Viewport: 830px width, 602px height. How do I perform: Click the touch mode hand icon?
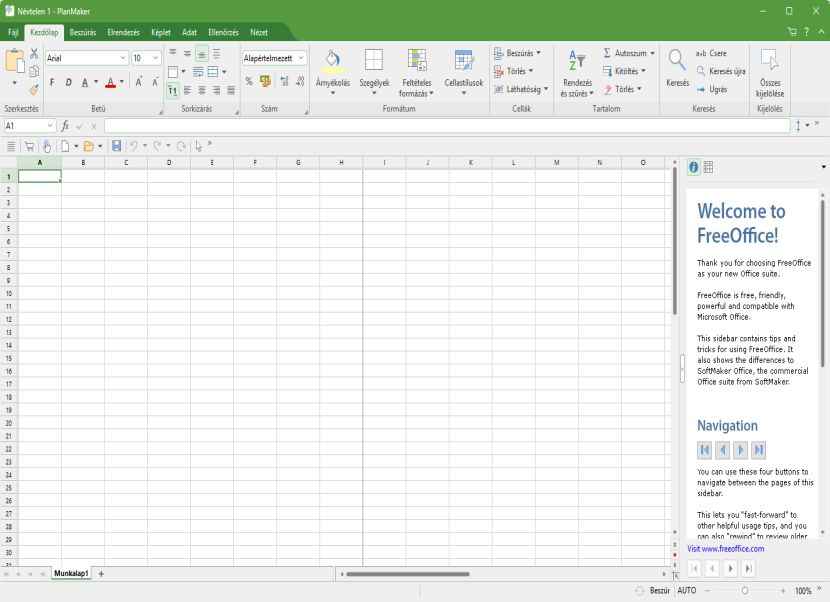pyautogui.click(x=47, y=146)
